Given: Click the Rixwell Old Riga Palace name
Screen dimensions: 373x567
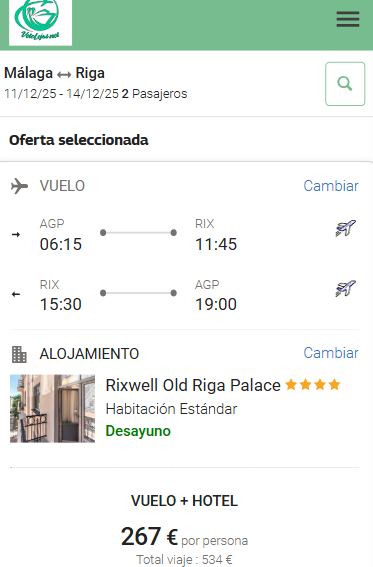Looking at the screenshot, I should click(193, 385).
